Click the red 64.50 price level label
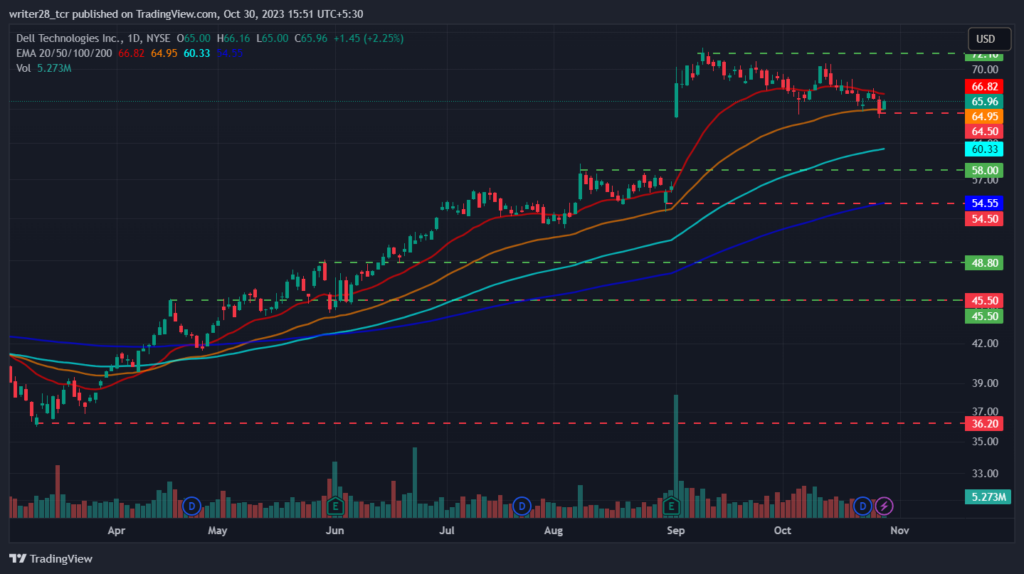 [x=984, y=131]
